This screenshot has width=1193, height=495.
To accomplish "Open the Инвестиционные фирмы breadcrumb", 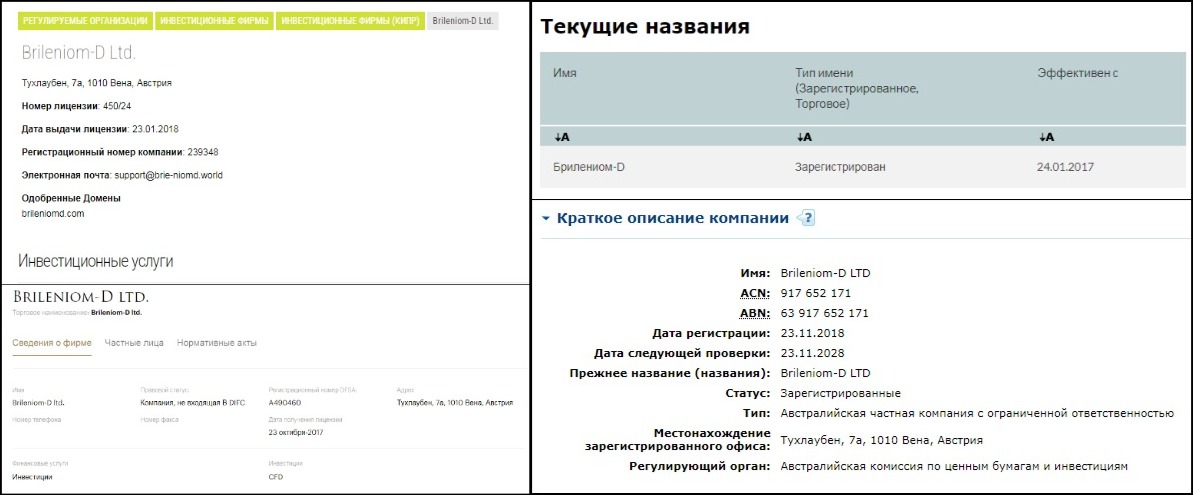I will pos(215,21).
